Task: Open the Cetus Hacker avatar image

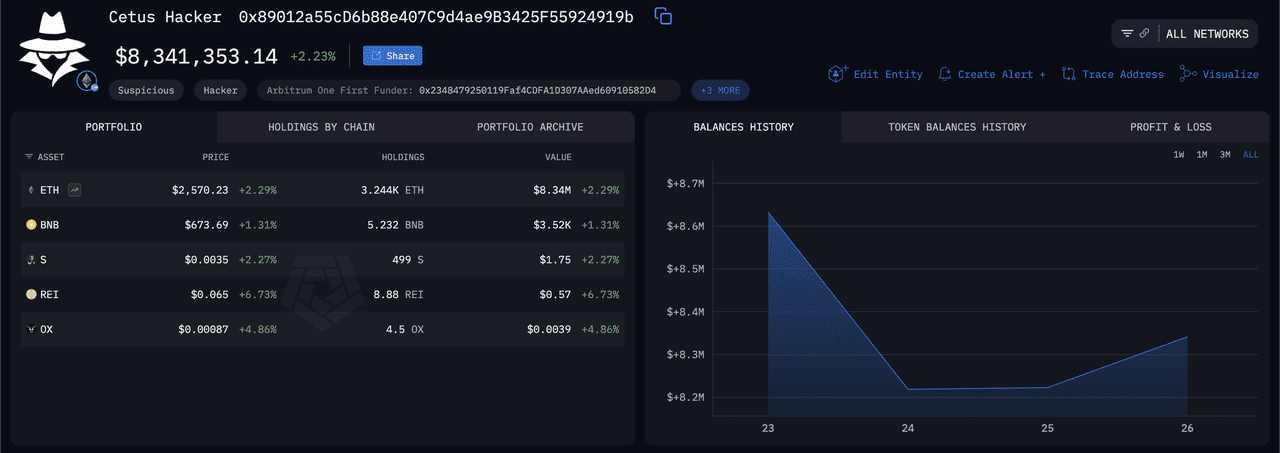Action: (55, 47)
